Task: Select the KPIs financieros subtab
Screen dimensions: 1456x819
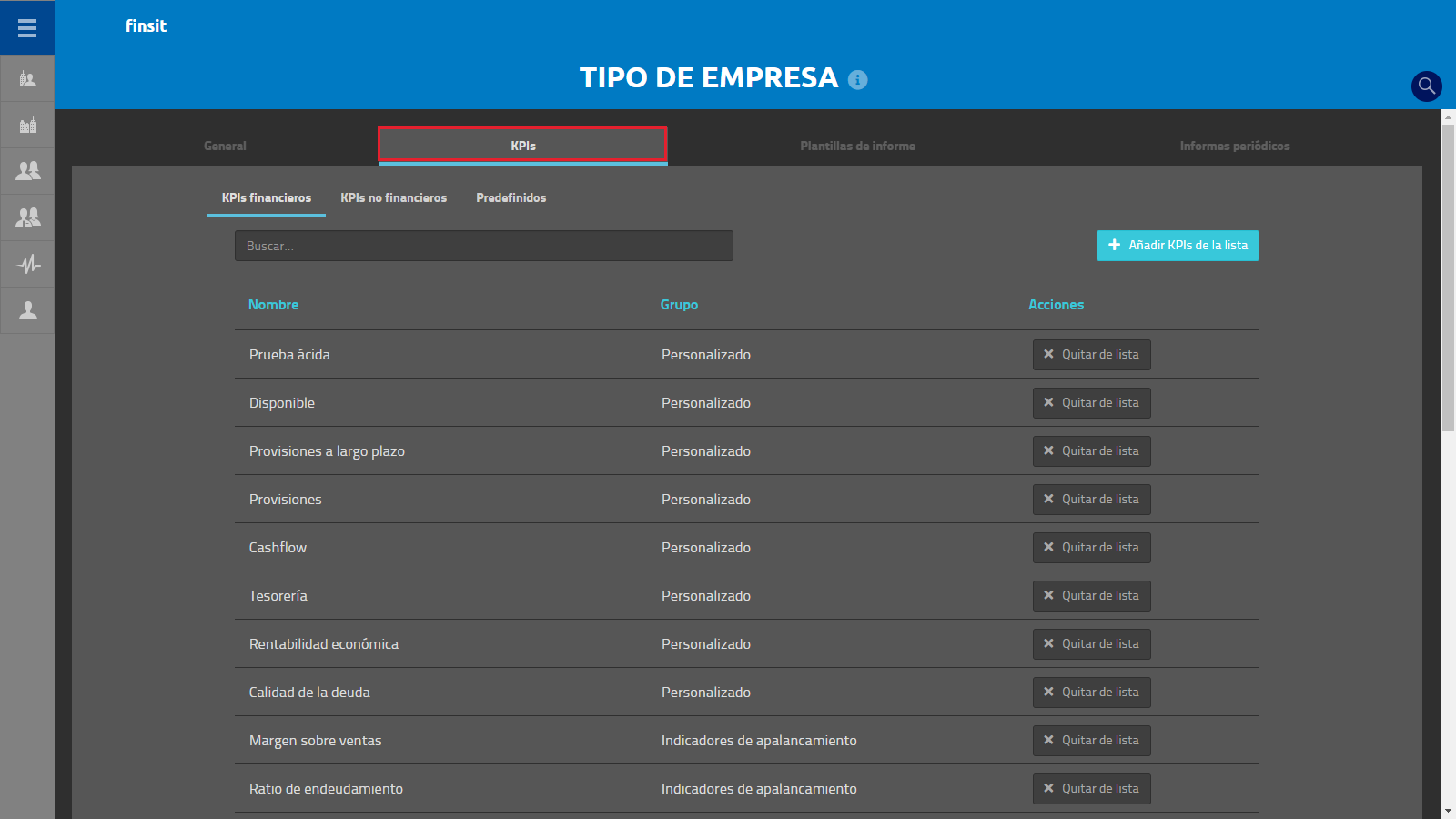Action: pos(267,198)
